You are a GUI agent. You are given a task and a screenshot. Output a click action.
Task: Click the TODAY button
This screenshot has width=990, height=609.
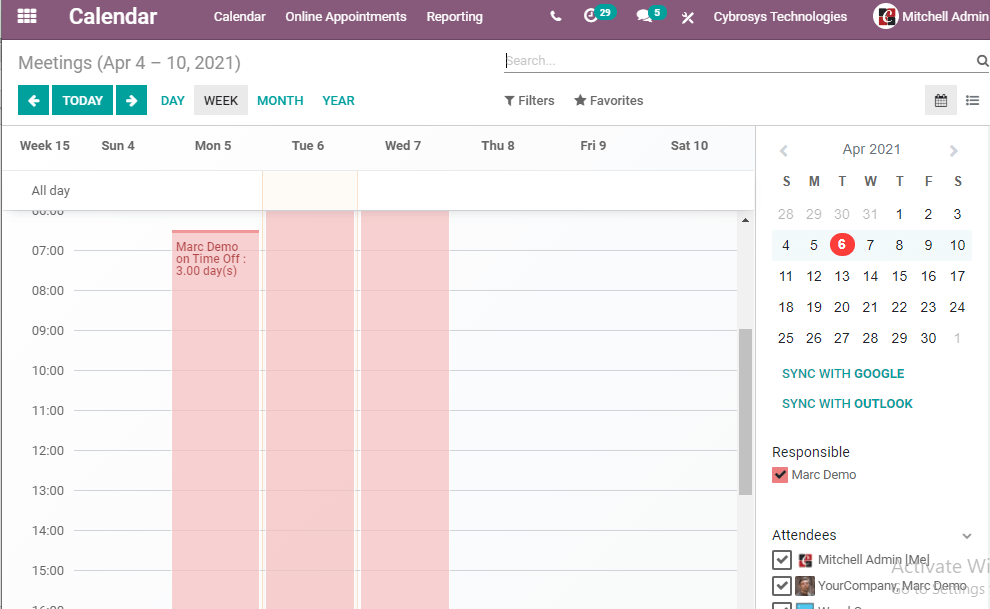[82, 100]
